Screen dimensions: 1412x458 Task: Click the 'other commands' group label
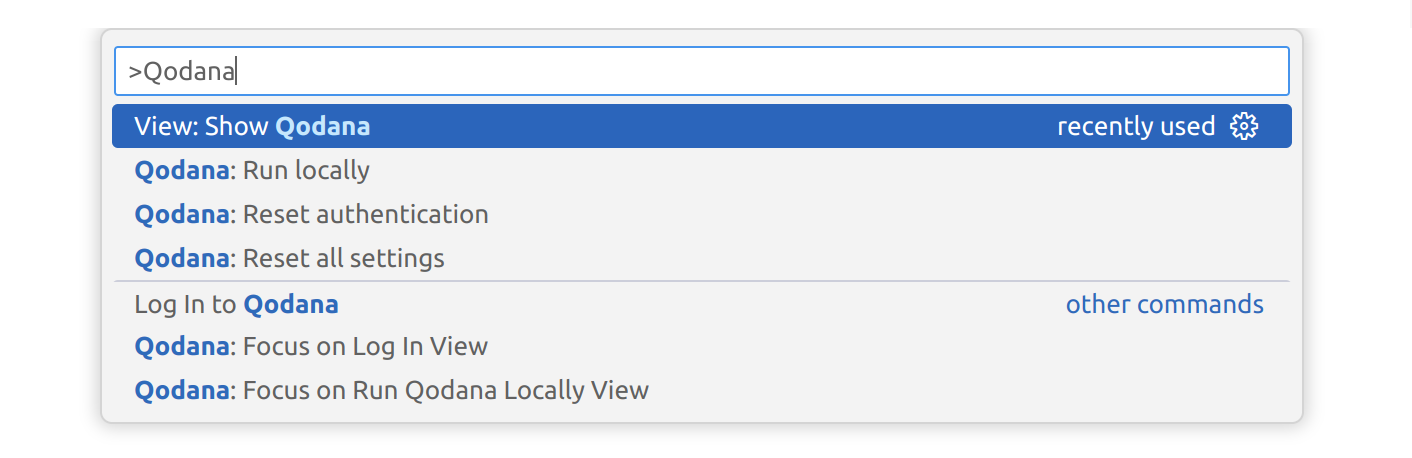1164,304
